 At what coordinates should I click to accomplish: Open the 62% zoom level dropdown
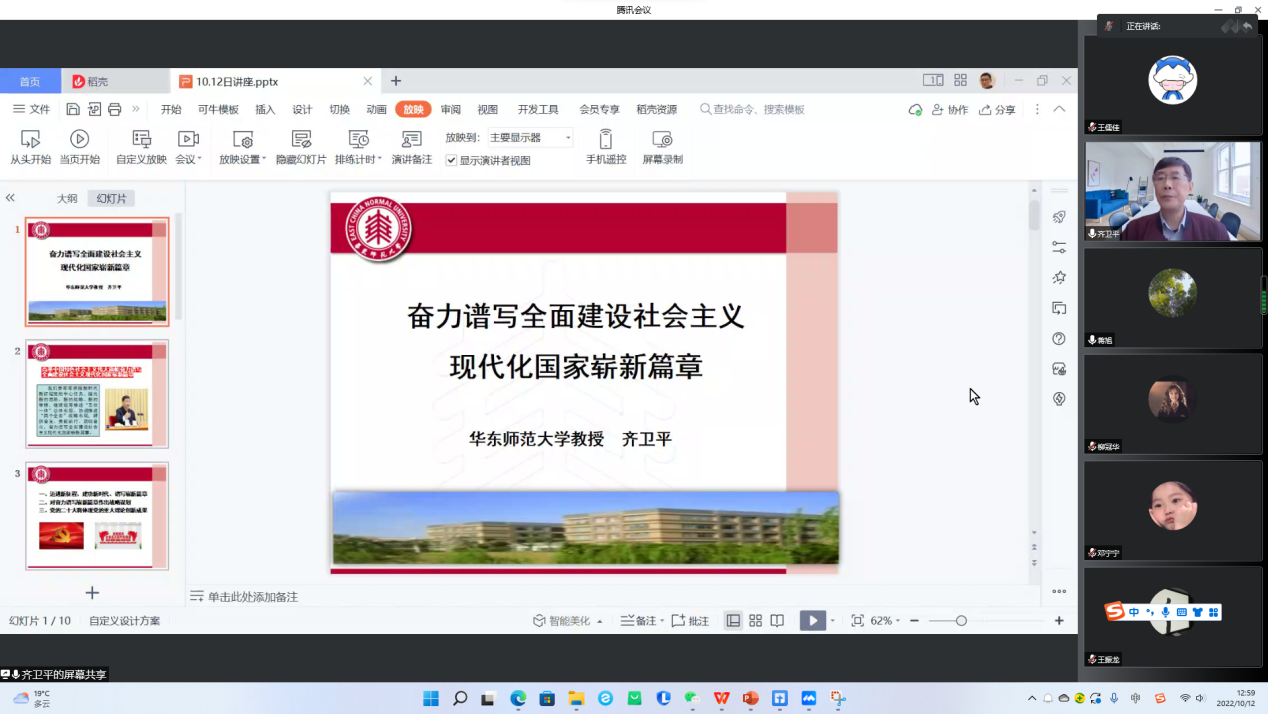coord(885,621)
